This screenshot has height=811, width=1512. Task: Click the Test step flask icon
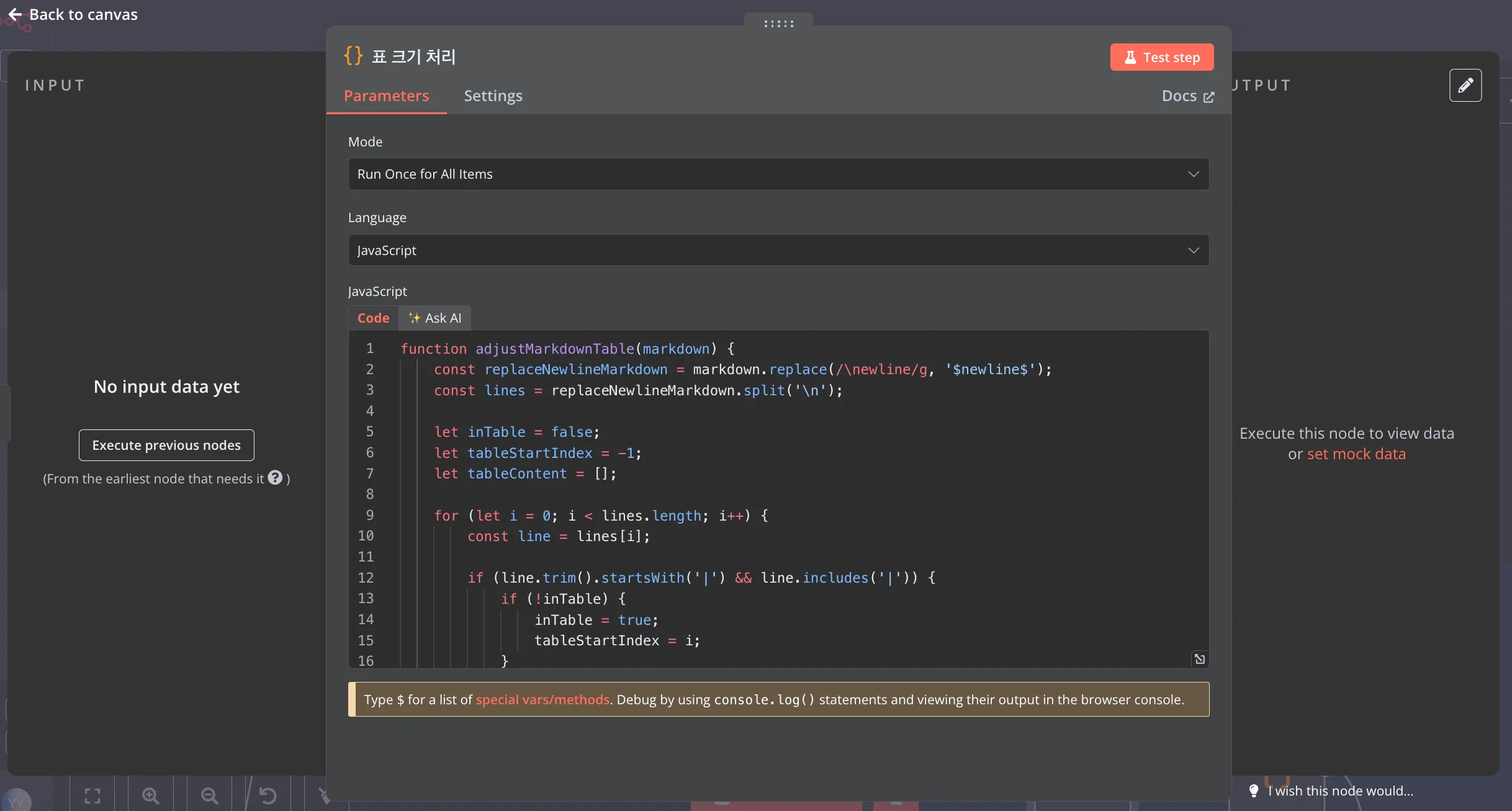point(1130,57)
